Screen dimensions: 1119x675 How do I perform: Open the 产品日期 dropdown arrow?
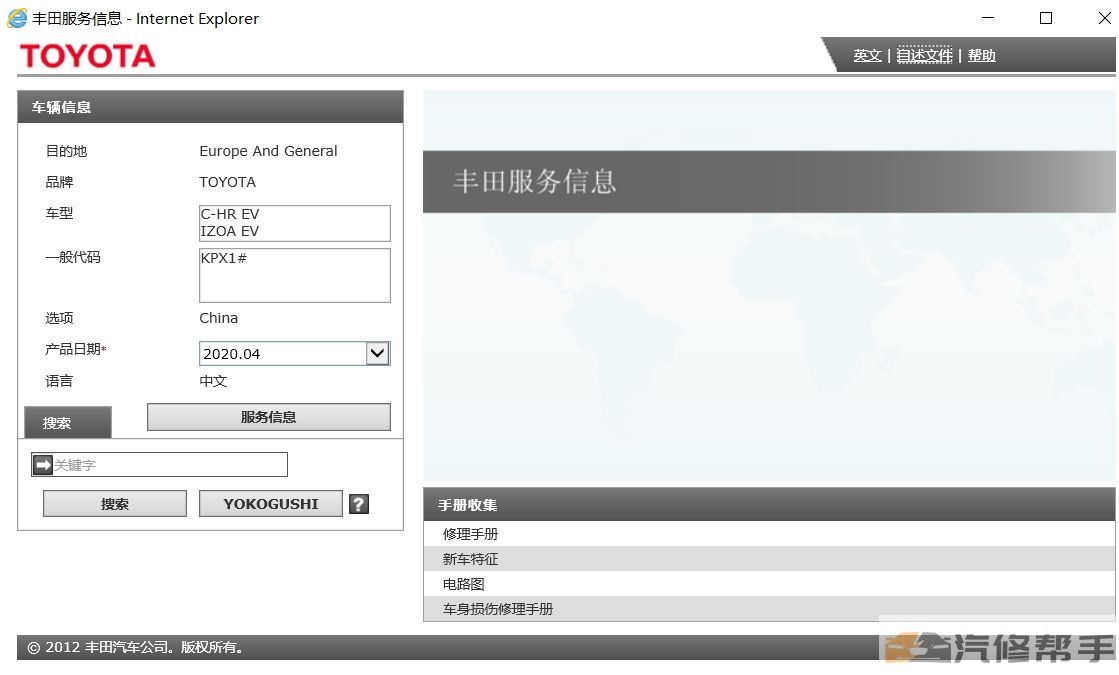(378, 353)
